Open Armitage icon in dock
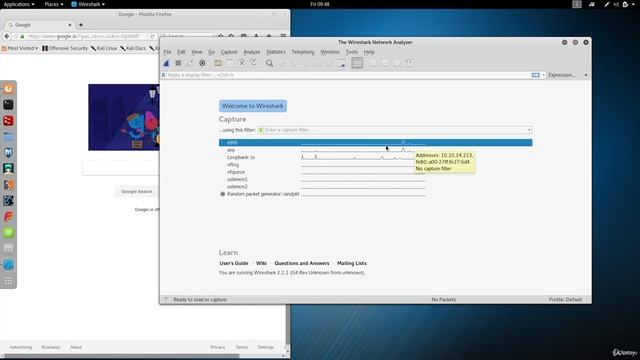This screenshot has height=360, width=640. coord(8,169)
